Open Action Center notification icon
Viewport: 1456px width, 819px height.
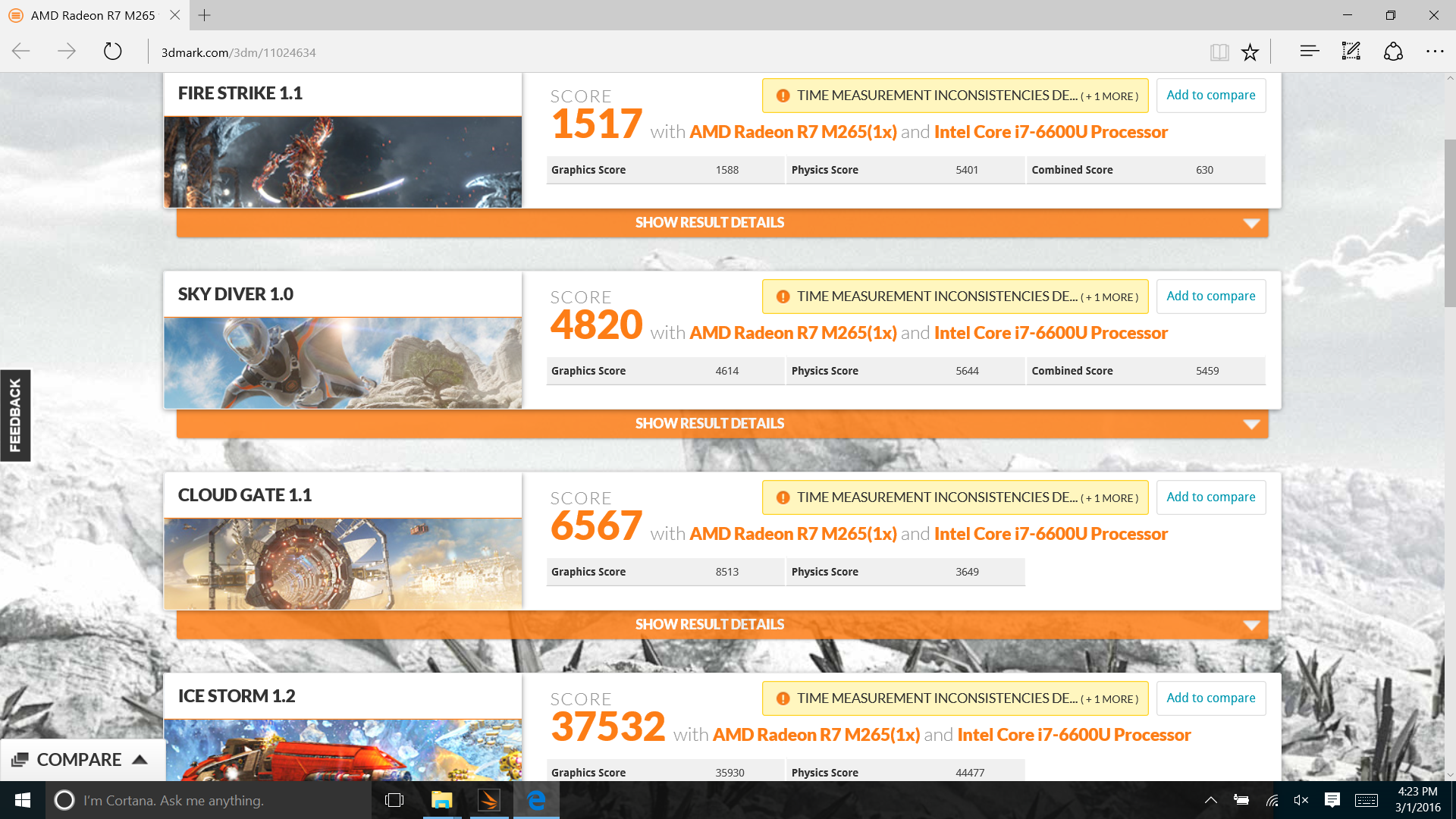click(1332, 800)
